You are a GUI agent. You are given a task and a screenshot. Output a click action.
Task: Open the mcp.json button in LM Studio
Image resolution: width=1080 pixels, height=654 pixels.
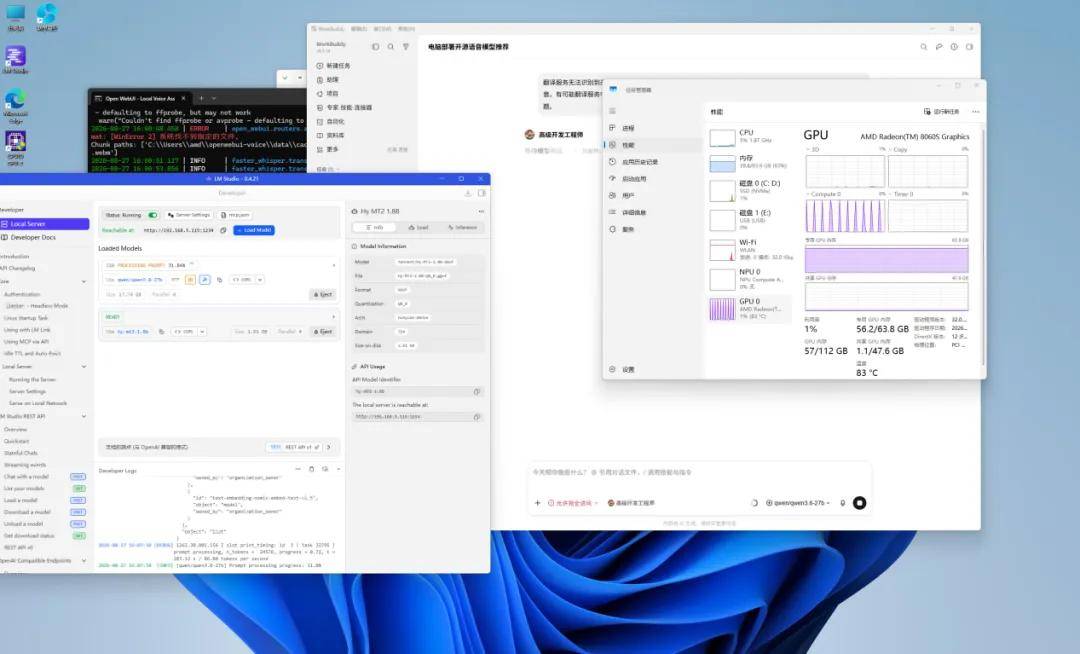tap(236, 215)
